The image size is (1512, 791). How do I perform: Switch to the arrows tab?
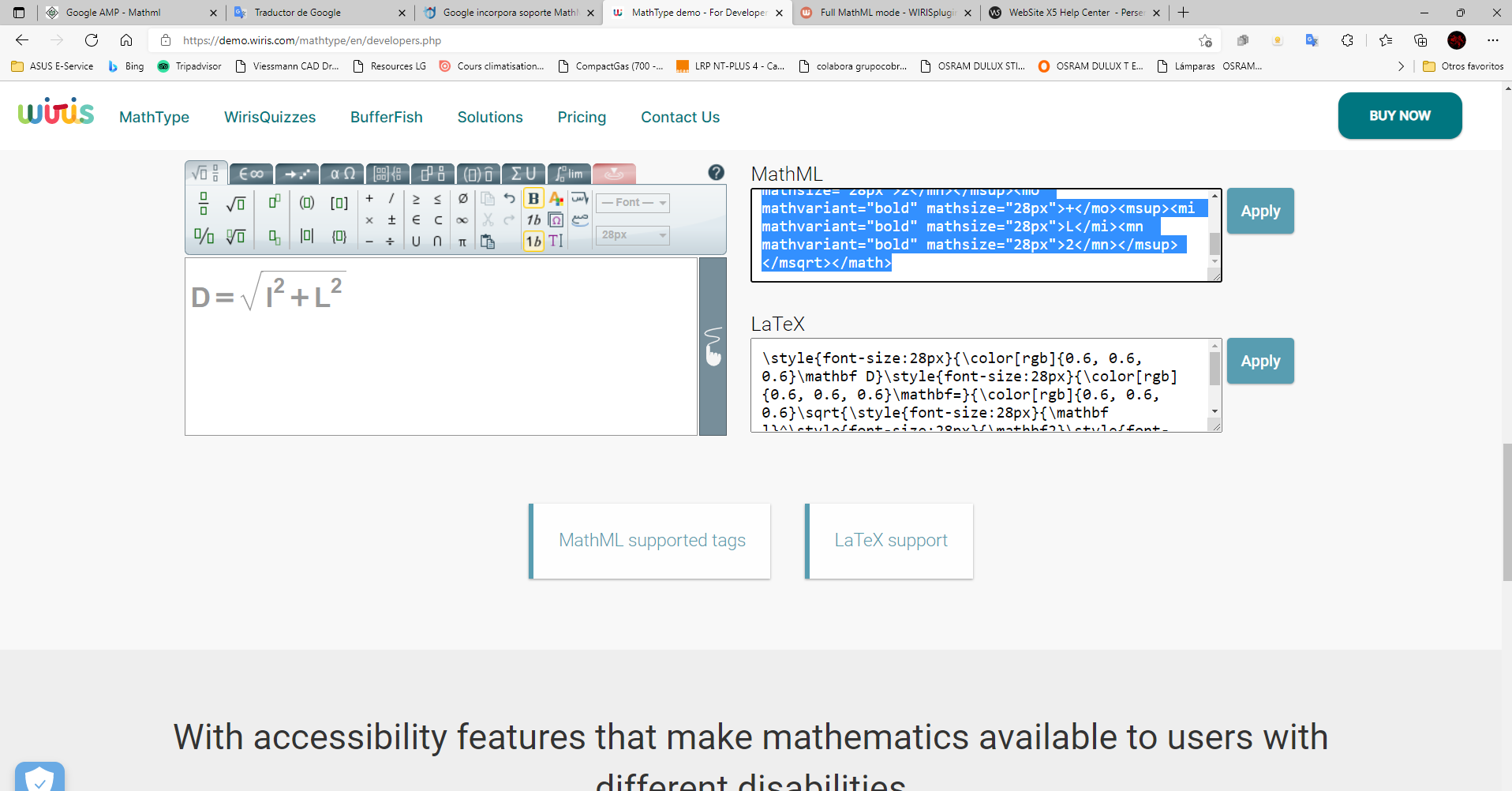[298, 174]
